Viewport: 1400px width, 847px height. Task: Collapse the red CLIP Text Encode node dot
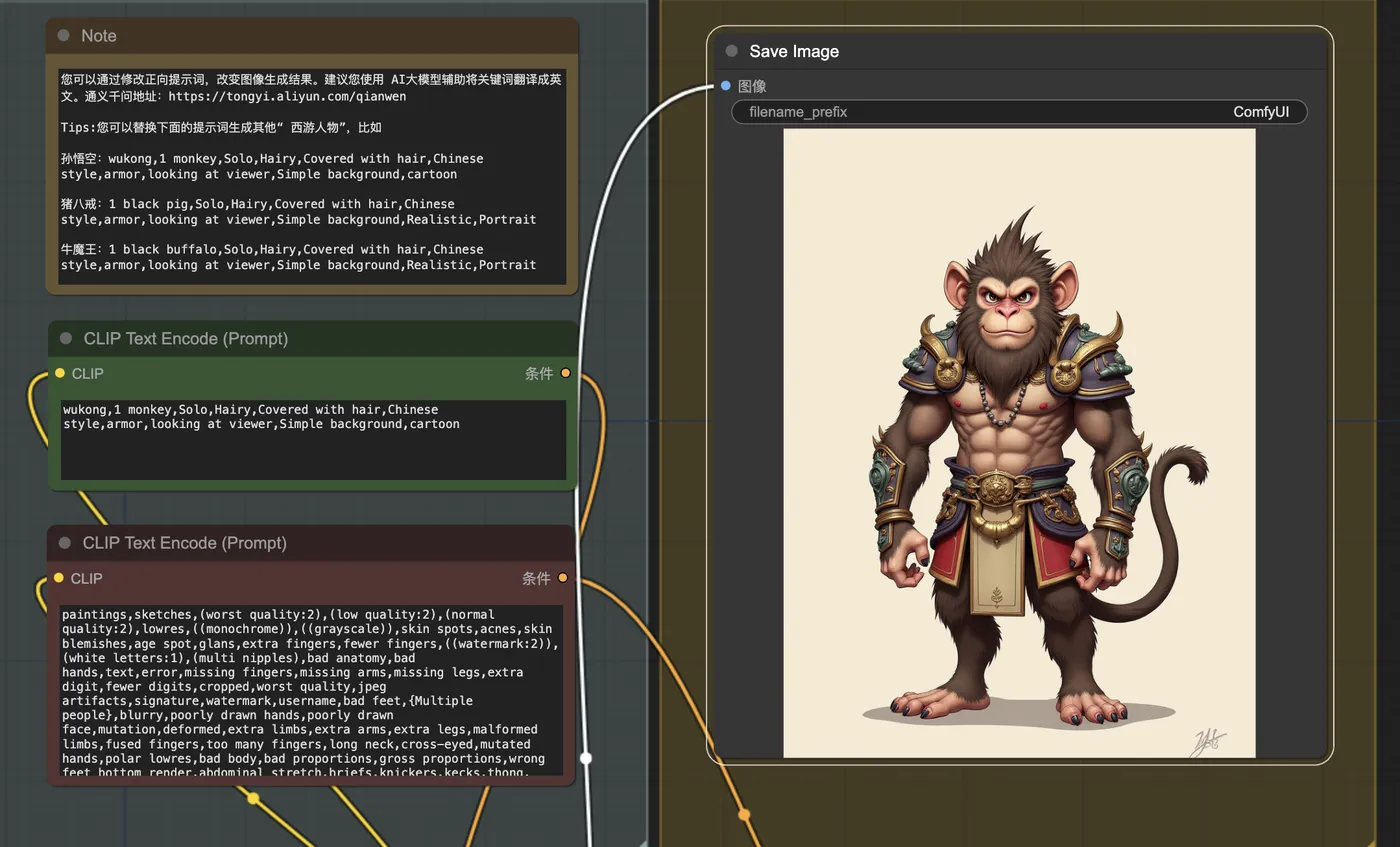tap(65, 543)
